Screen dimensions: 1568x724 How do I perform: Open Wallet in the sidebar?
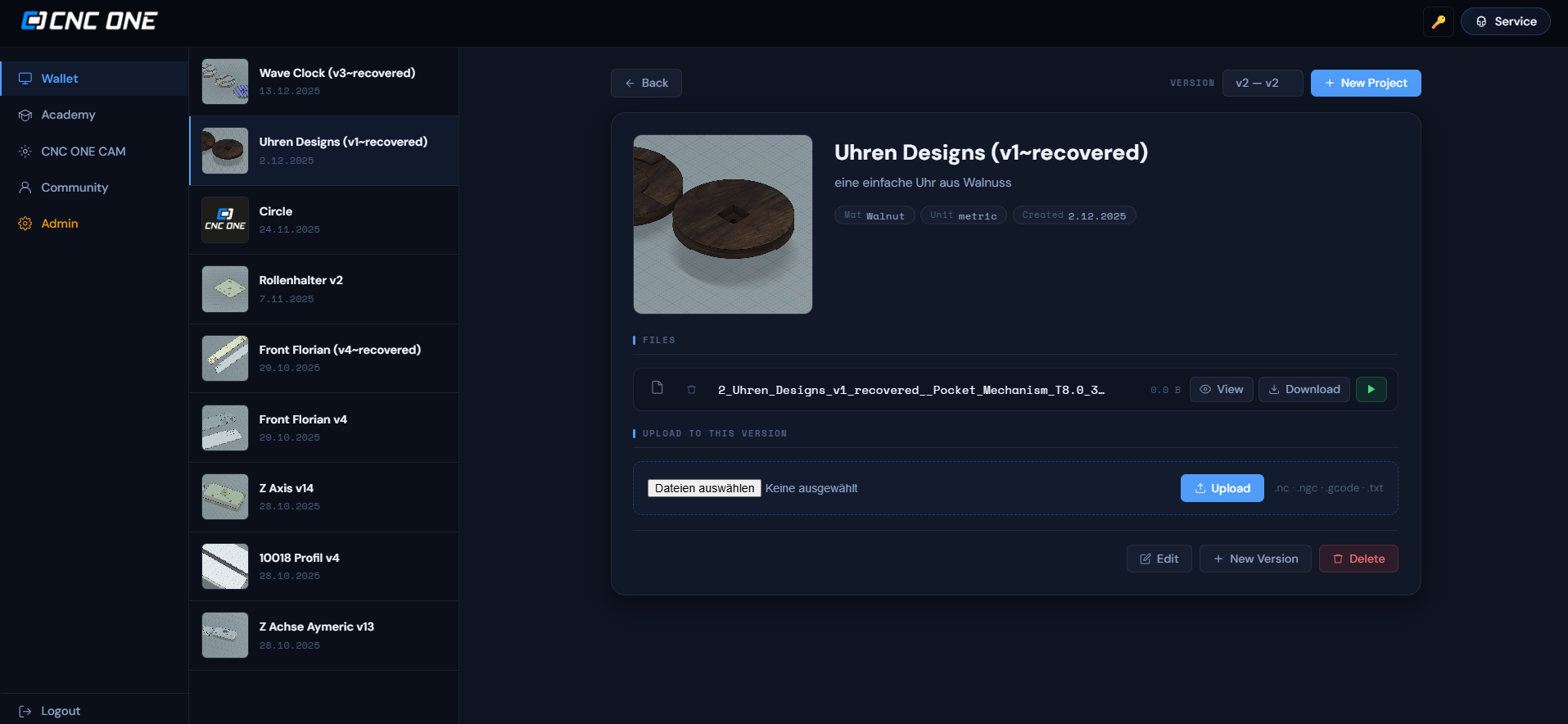[60, 79]
